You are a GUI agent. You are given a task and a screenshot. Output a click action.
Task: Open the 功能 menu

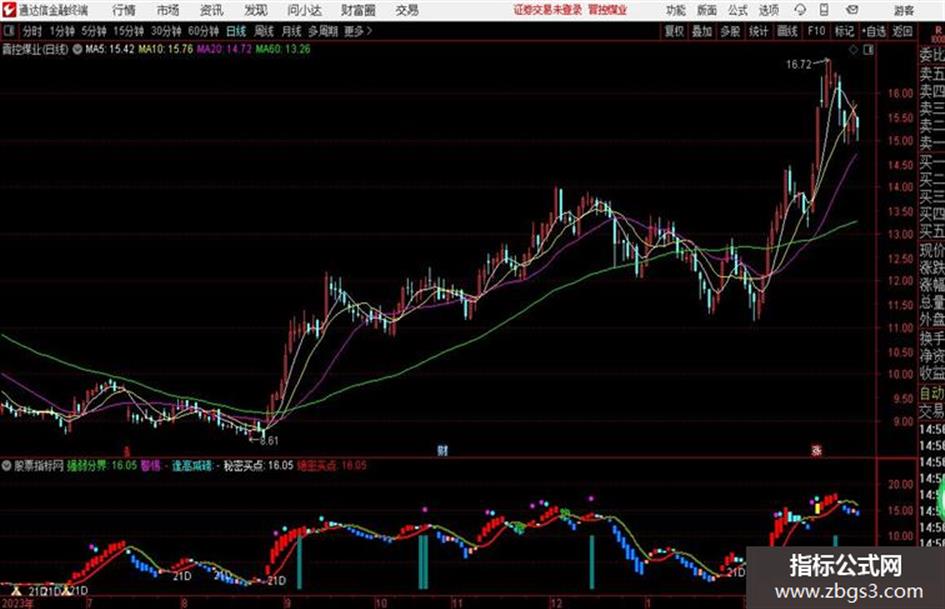[x=676, y=10]
